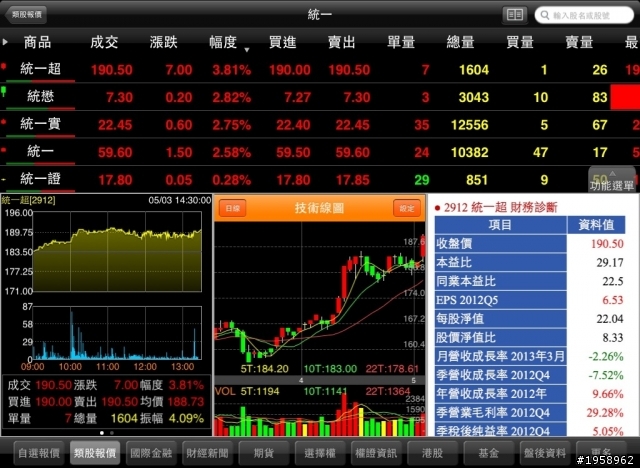Screen dimensions: 640x468
Task: Open the 基金 tab
Action: 489,453
